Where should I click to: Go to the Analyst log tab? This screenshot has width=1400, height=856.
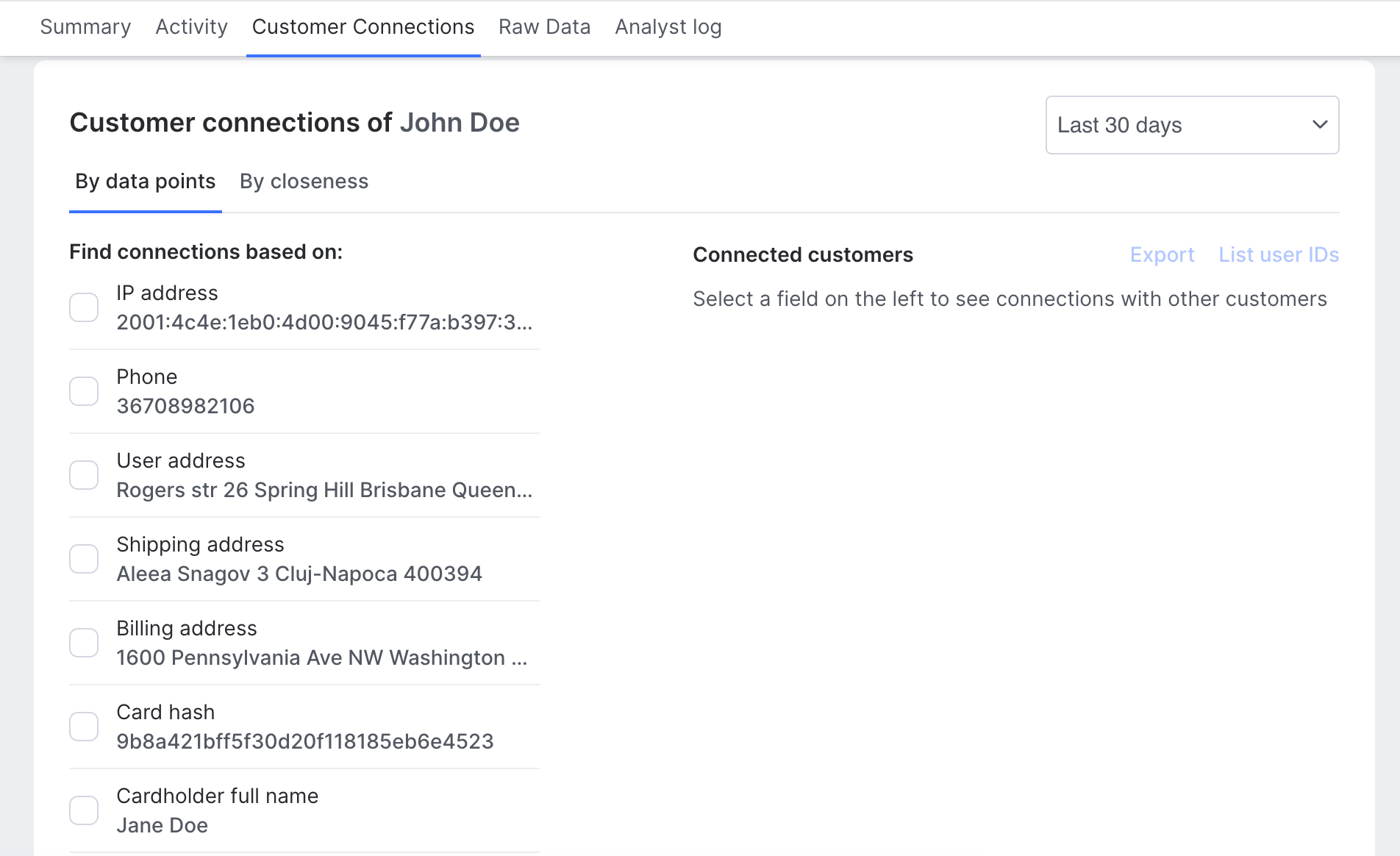point(668,26)
